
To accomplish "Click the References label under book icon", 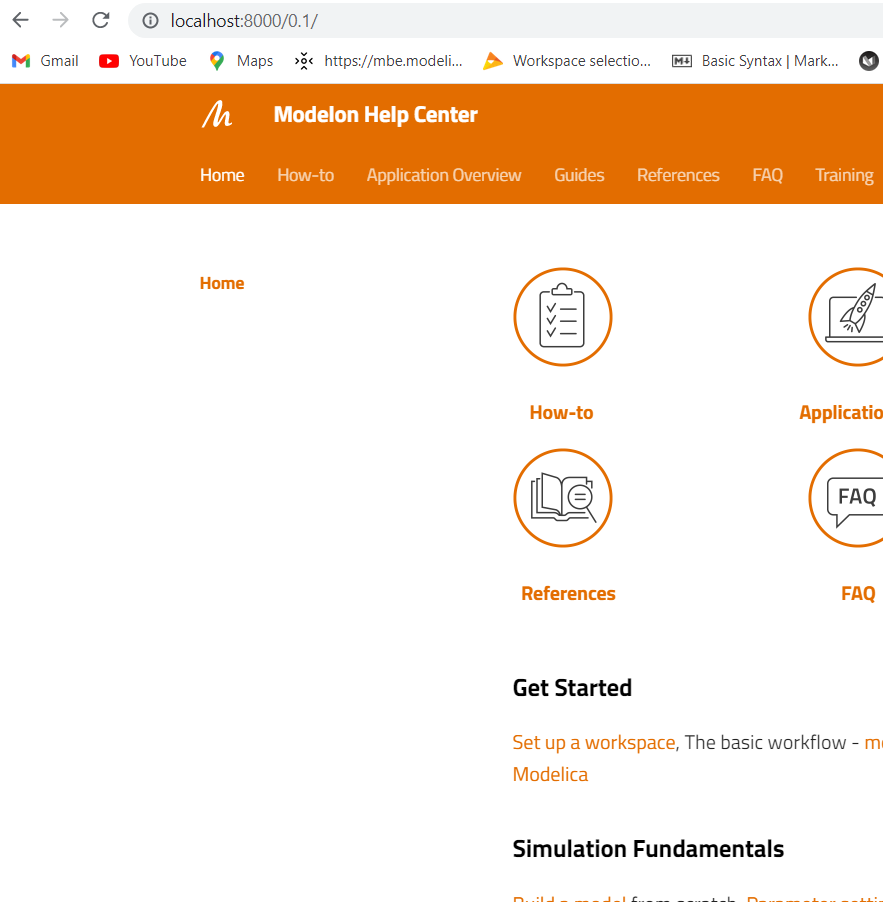I will pos(568,594).
